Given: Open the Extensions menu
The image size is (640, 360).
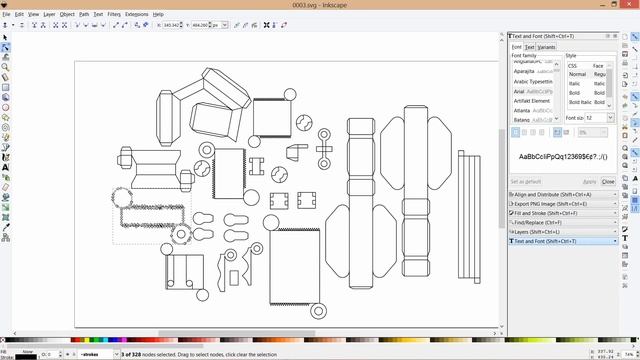Looking at the screenshot, I should click(136, 14).
